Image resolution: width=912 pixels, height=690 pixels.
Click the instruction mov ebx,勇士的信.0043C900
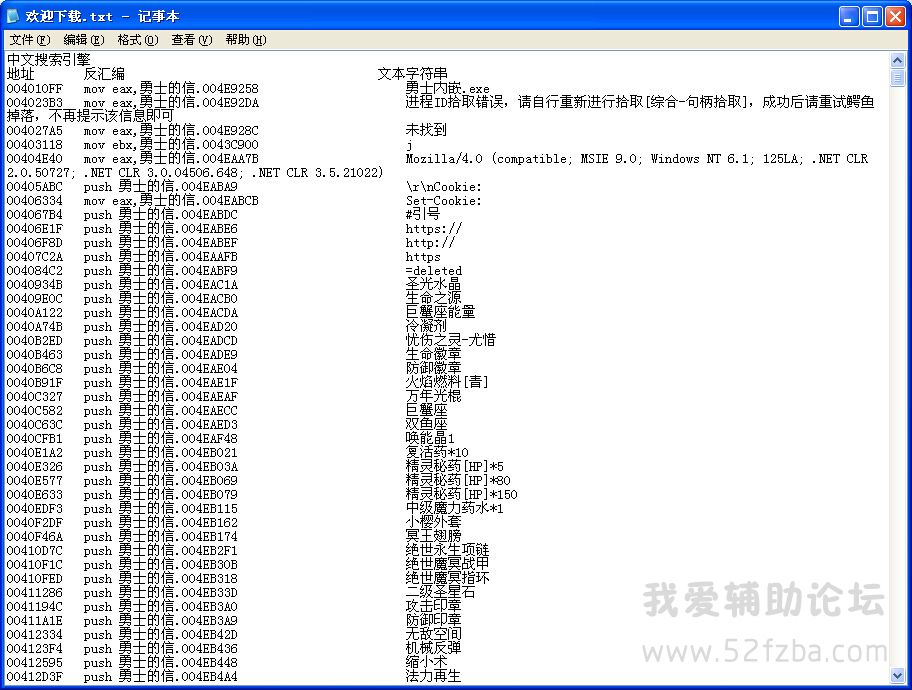[x=171, y=144]
